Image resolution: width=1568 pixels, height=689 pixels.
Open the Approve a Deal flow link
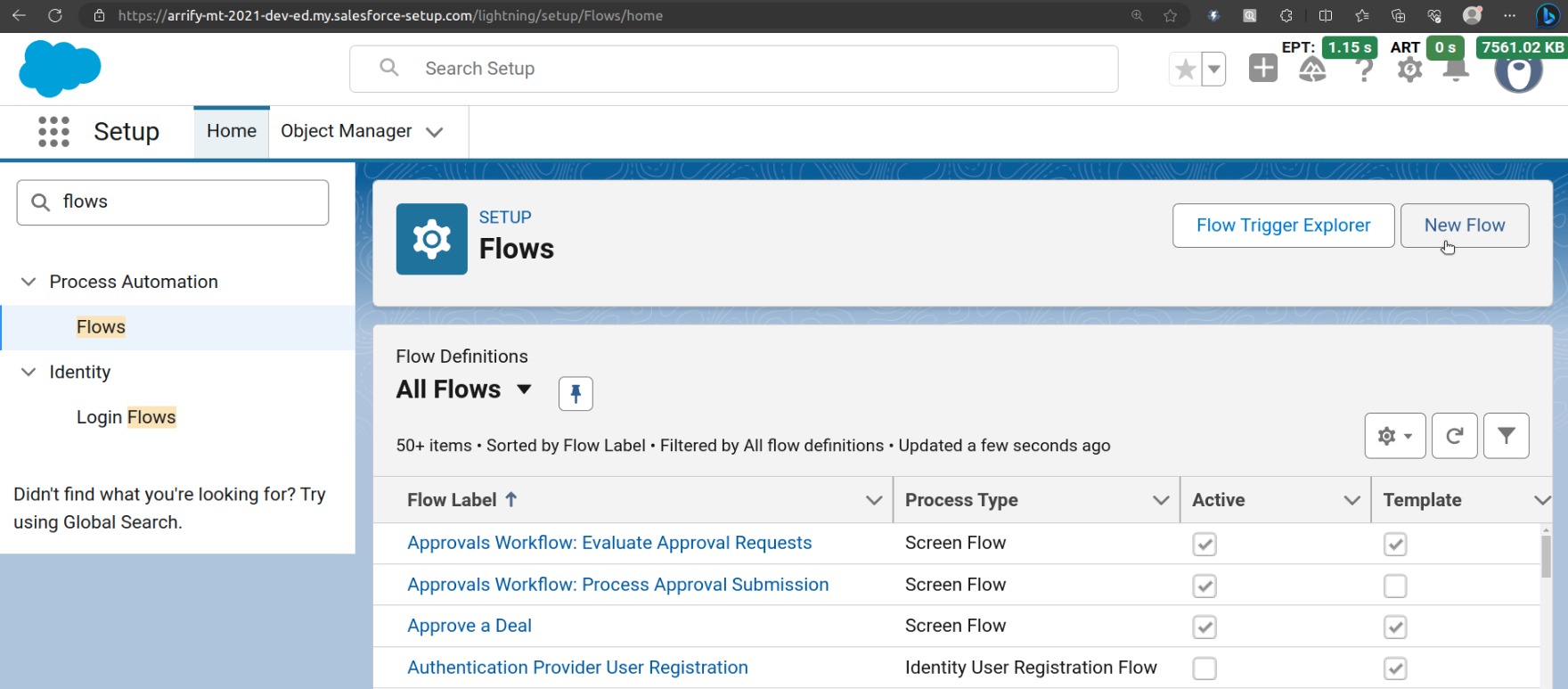click(469, 626)
